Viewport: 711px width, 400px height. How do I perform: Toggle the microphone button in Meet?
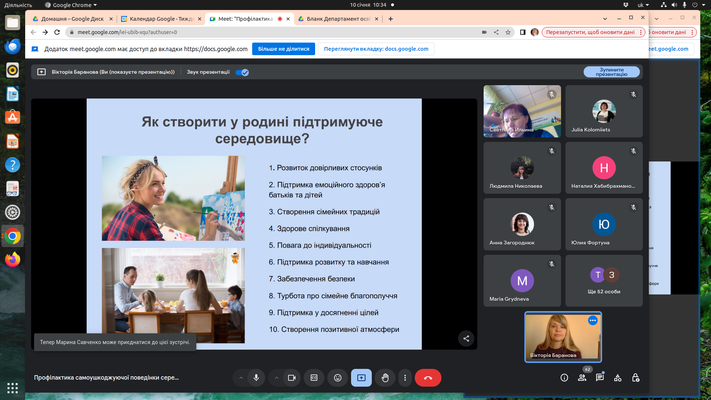coord(256,378)
